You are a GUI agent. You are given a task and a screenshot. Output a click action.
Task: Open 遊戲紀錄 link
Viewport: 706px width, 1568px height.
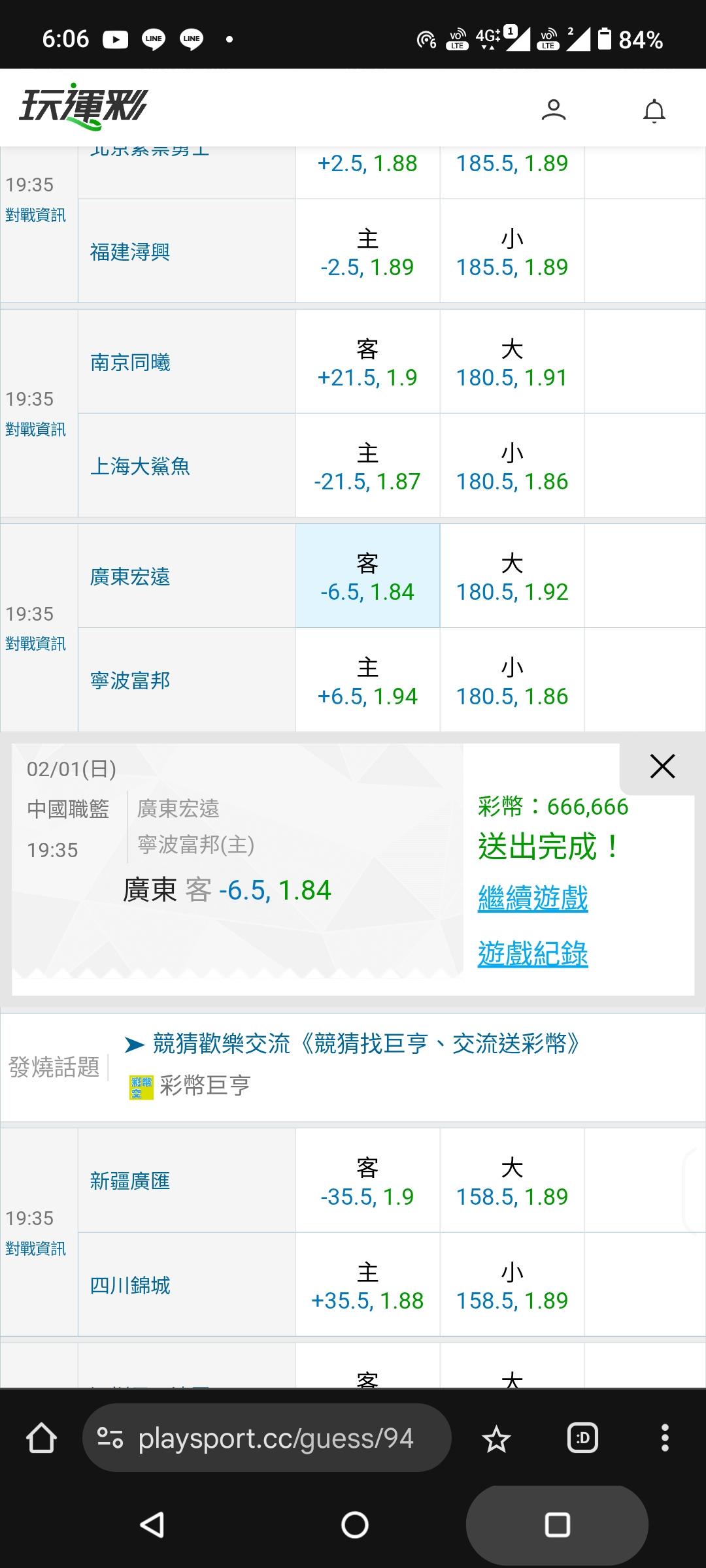tap(533, 954)
